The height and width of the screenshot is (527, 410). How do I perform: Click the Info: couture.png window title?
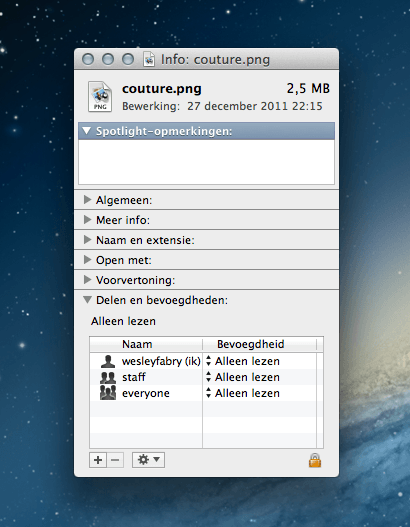pyautogui.click(x=215, y=60)
